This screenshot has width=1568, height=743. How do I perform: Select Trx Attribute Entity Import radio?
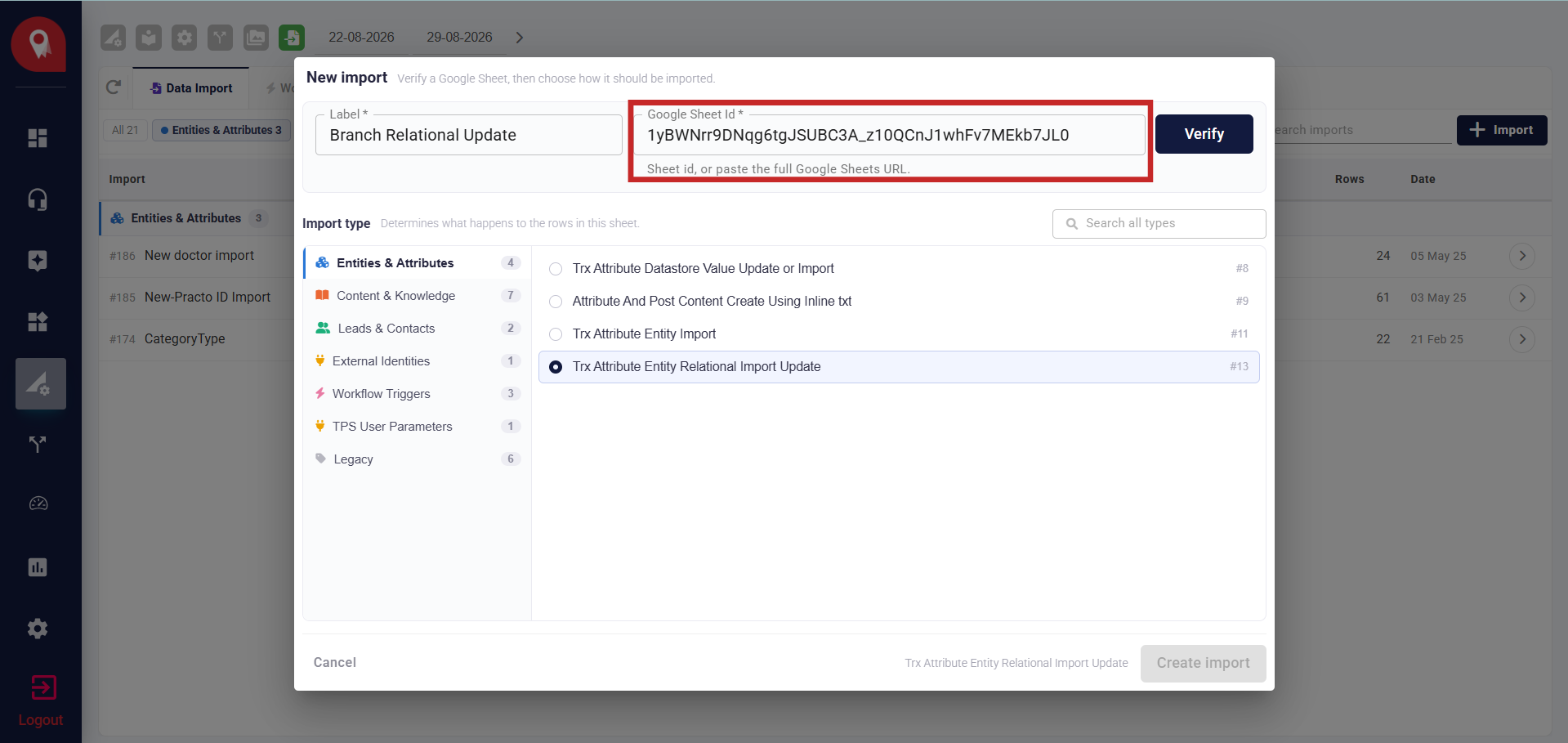point(556,334)
